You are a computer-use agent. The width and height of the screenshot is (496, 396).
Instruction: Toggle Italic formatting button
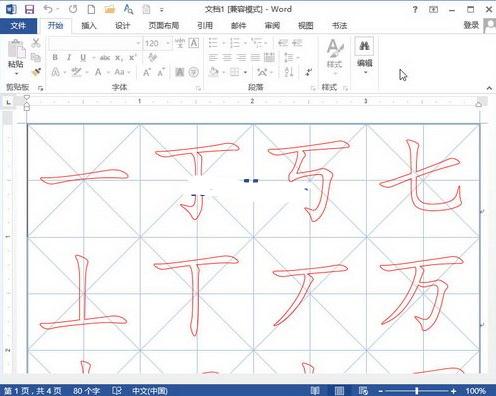tap(69, 57)
